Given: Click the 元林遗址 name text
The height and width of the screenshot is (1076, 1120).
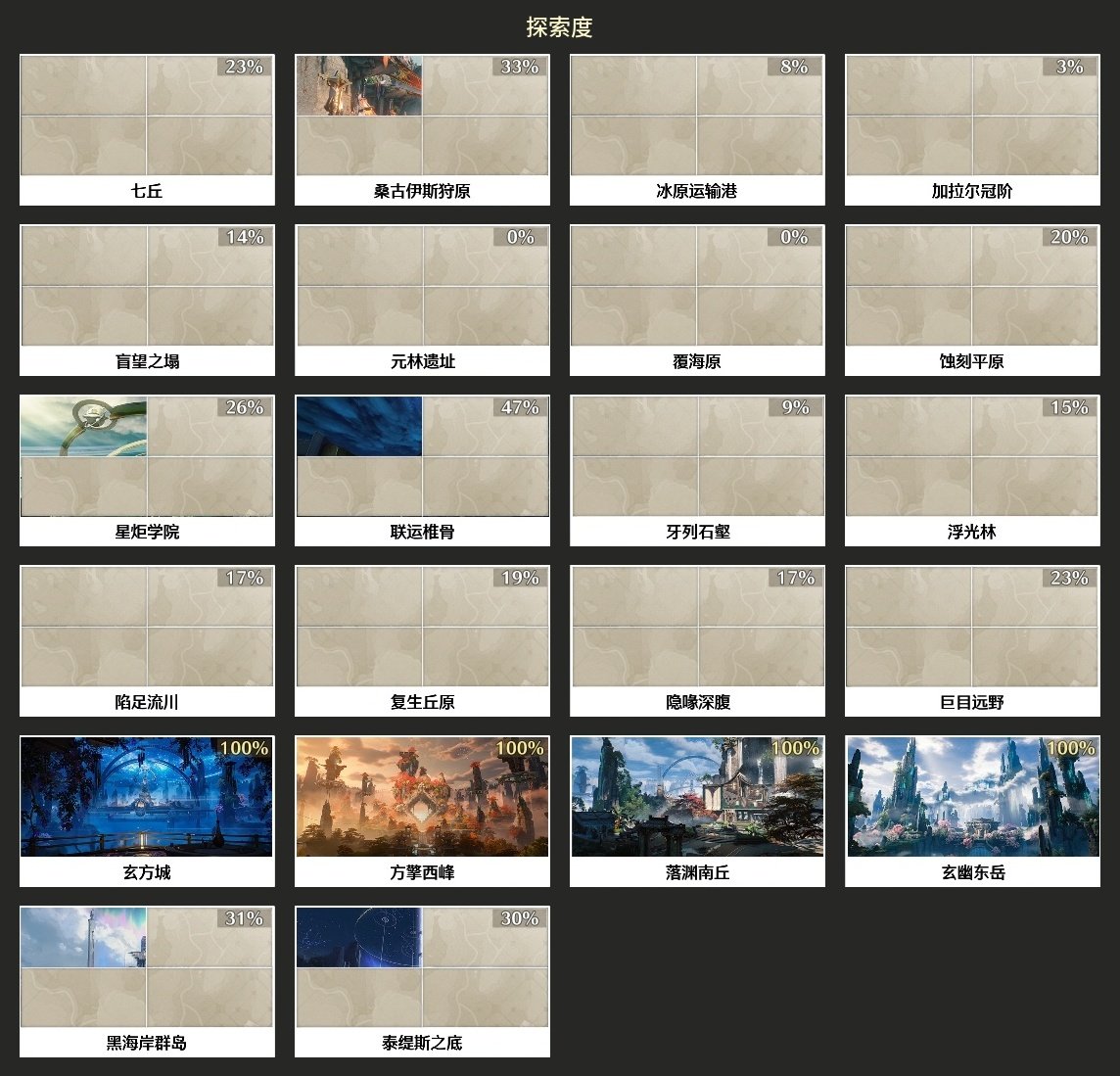Looking at the screenshot, I should (x=422, y=361).
